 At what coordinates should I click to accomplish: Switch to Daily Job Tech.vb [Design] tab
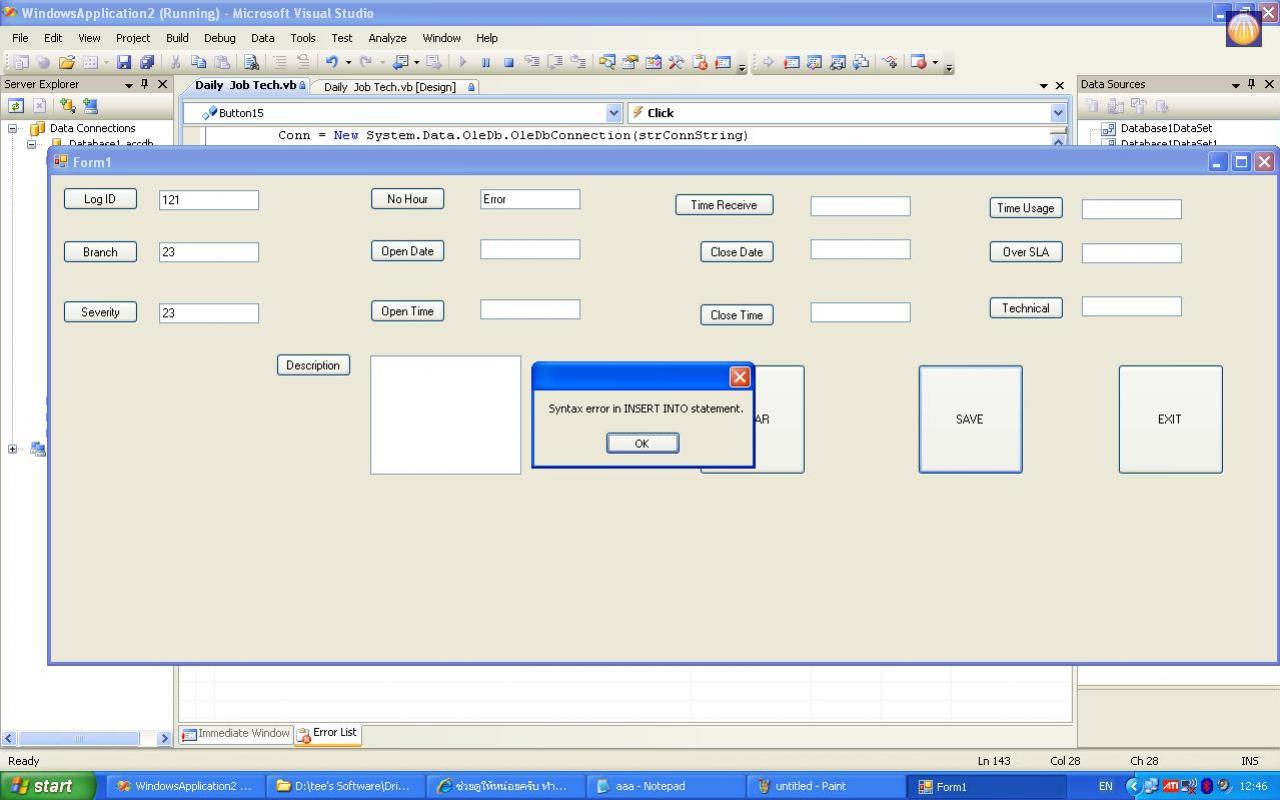390,87
